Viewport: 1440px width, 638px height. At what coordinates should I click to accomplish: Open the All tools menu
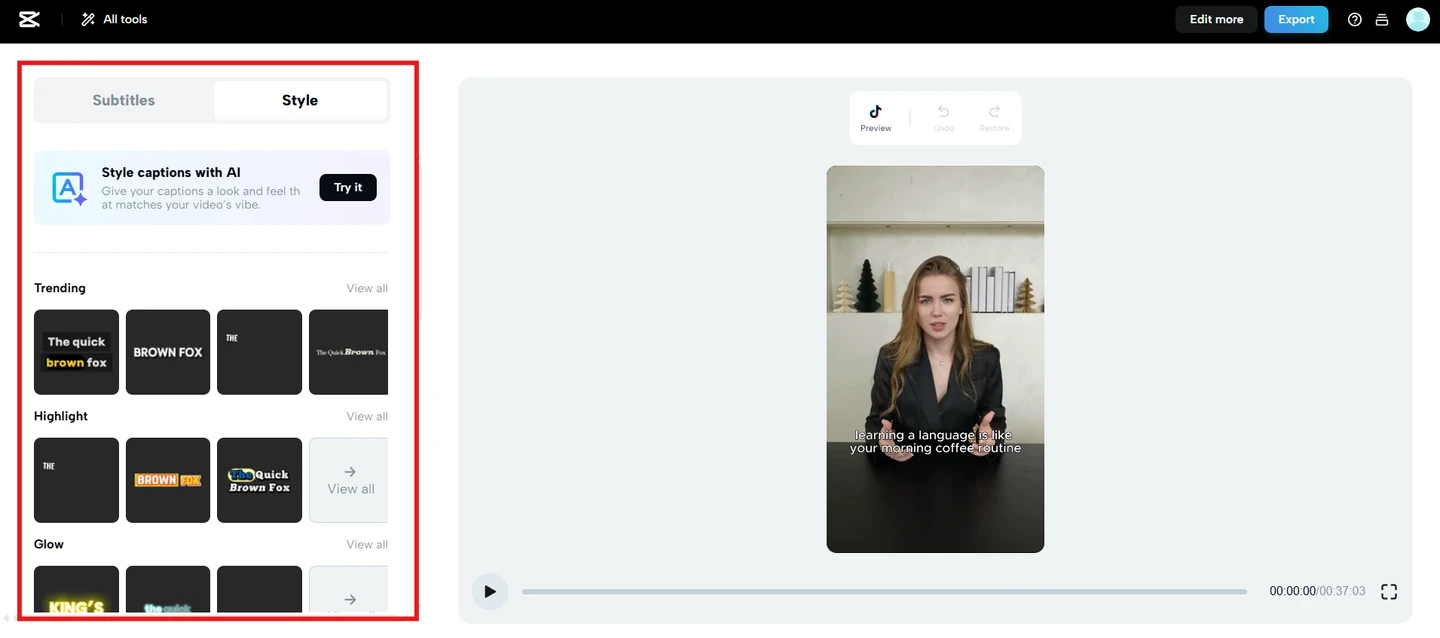[x=114, y=19]
